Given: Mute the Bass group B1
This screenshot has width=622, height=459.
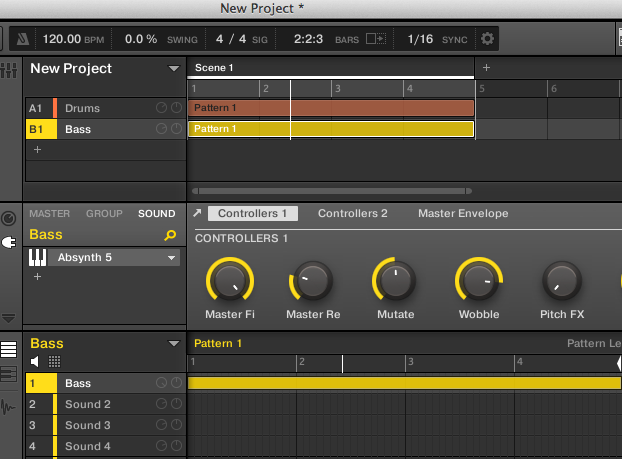Looking at the screenshot, I should [x=161, y=129].
